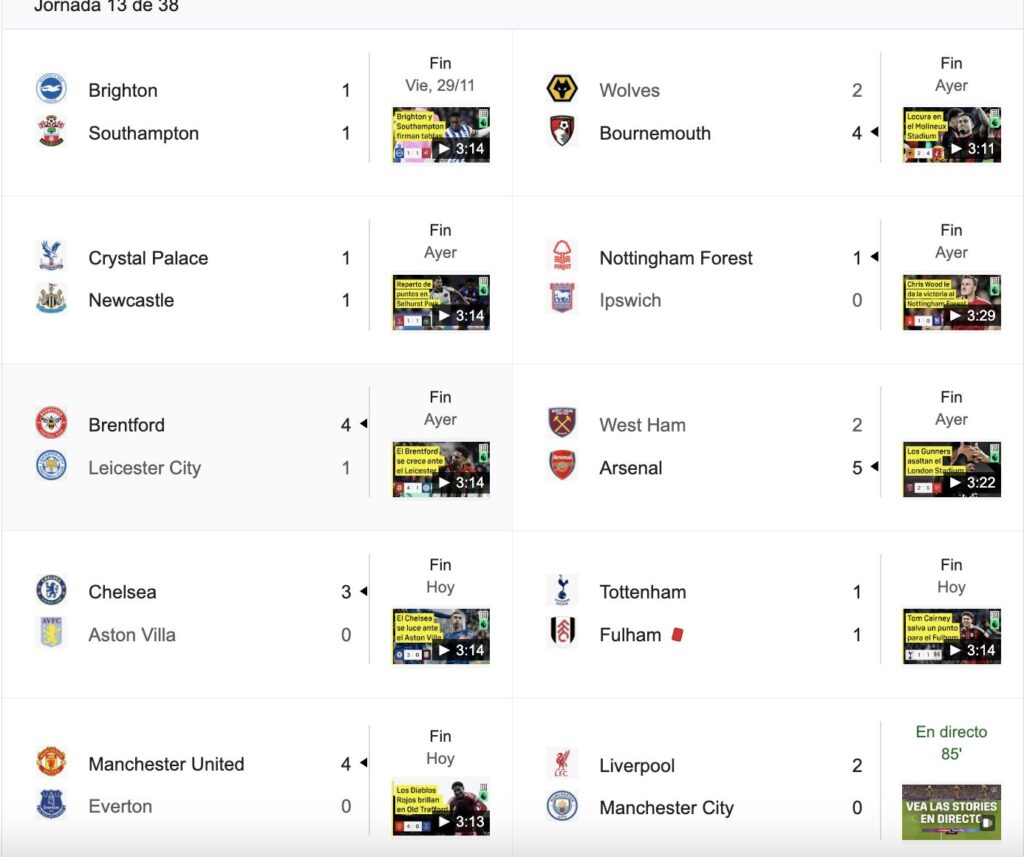Play the Brighton vs Southampton highlights video
The height and width of the screenshot is (857, 1024).
(441, 135)
